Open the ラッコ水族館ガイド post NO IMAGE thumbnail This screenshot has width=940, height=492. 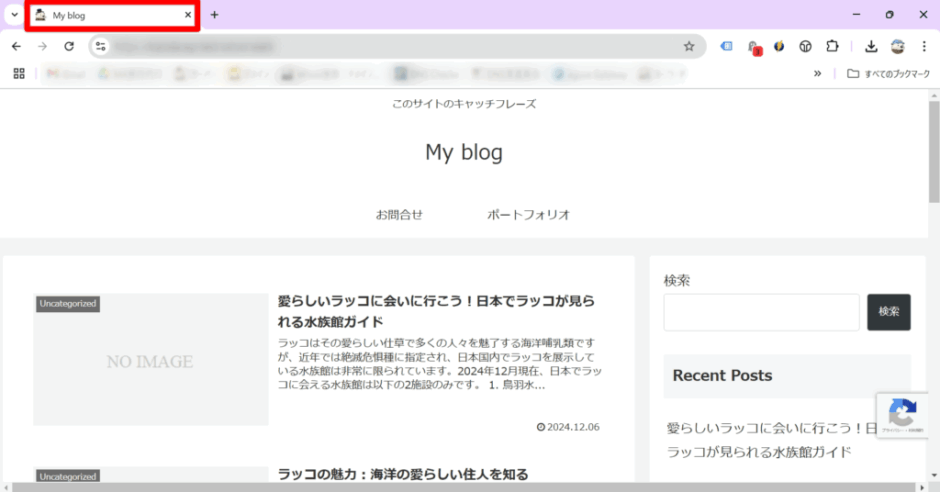point(151,360)
